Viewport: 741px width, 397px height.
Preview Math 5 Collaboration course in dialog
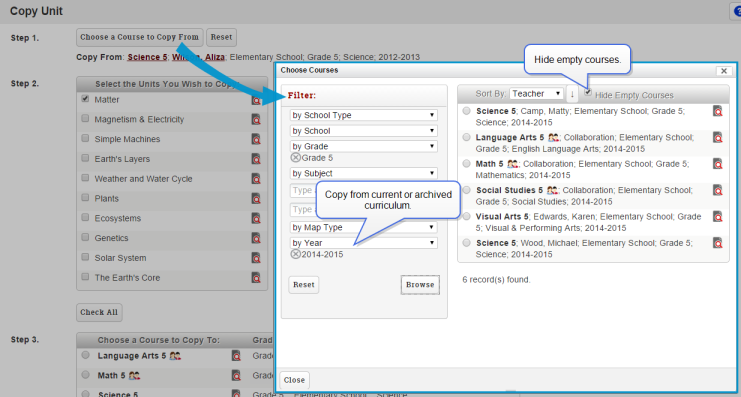[x=718, y=164]
